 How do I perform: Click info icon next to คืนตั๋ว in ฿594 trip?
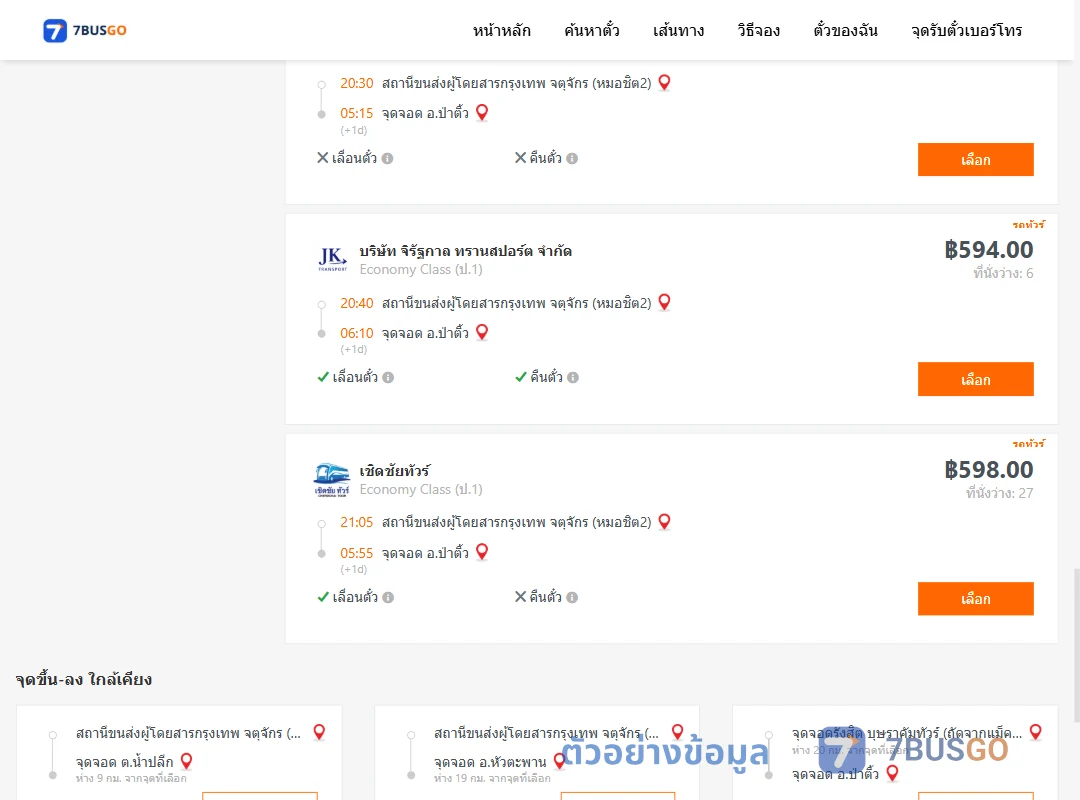point(573,378)
